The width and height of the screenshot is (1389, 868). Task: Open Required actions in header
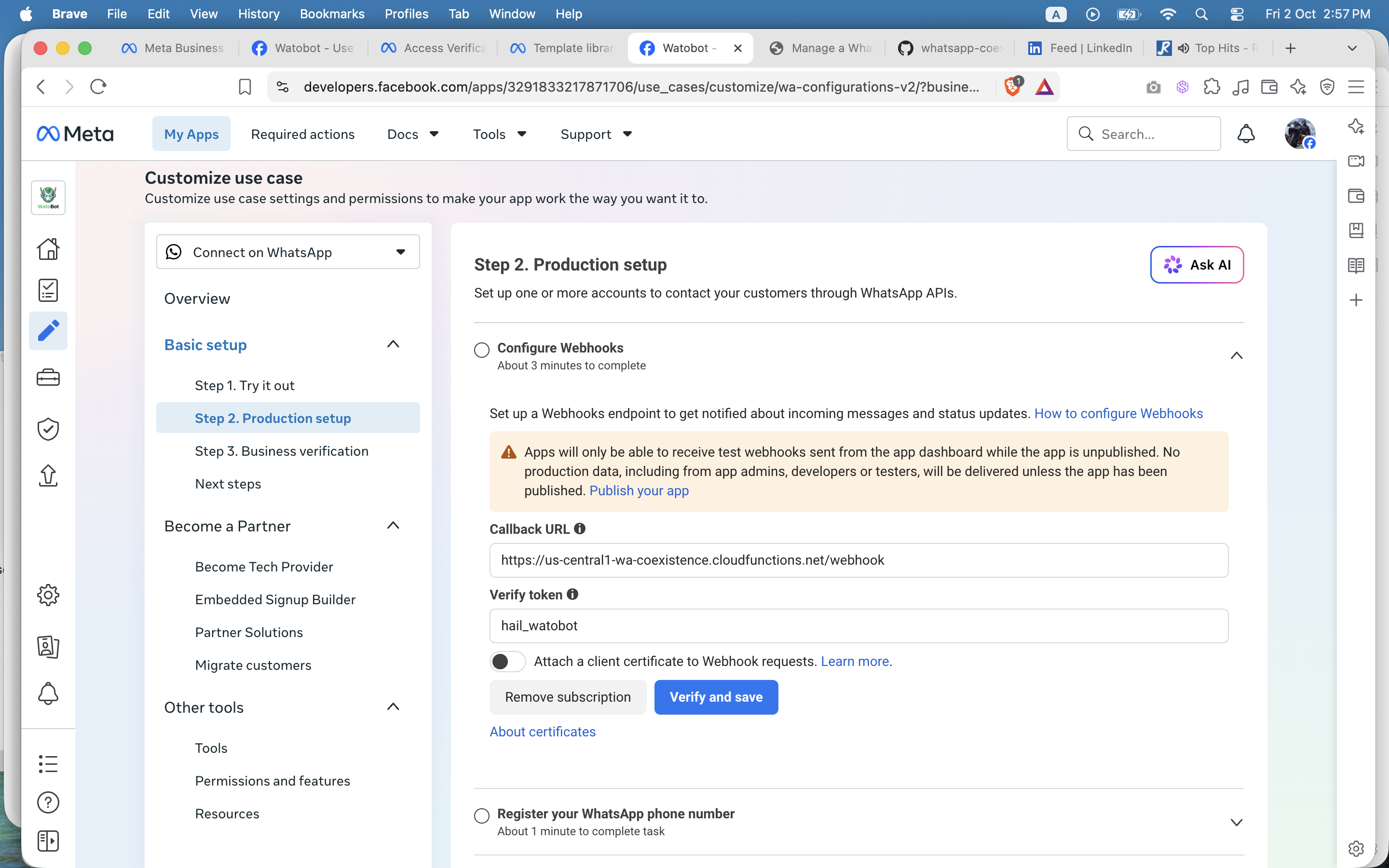pyautogui.click(x=302, y=134)
